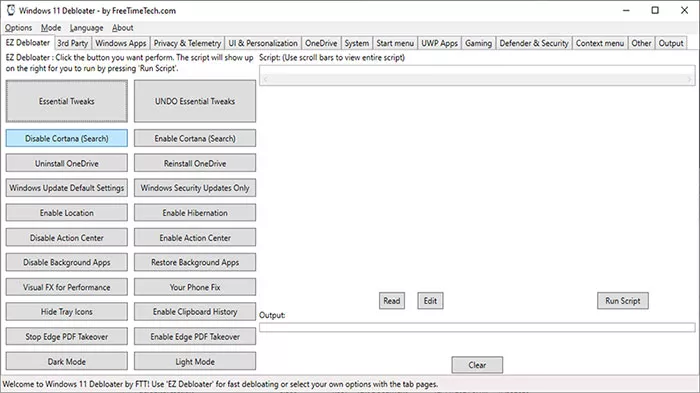Switch to the EZ Debloater tab
The height and width of the screenshot is (393, 700).
coord(28,43)
